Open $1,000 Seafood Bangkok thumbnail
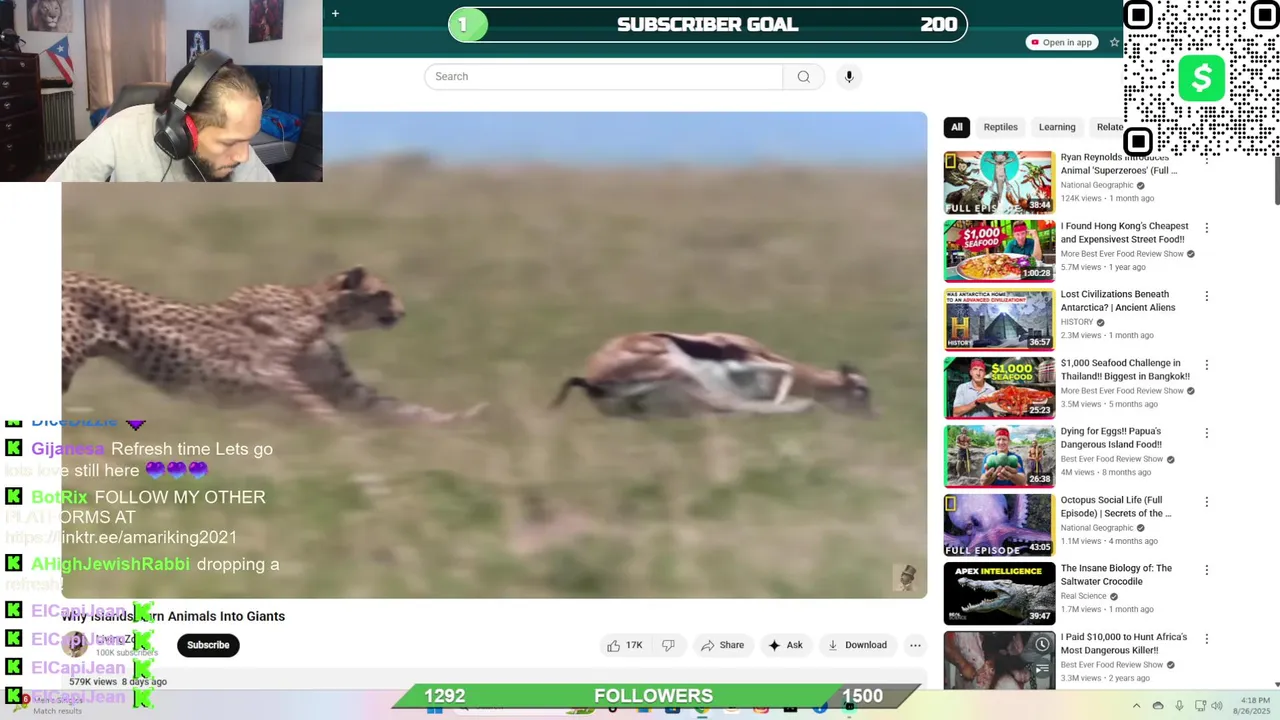The height and width of the screenshot is (720, 1280). pos(999,388)
